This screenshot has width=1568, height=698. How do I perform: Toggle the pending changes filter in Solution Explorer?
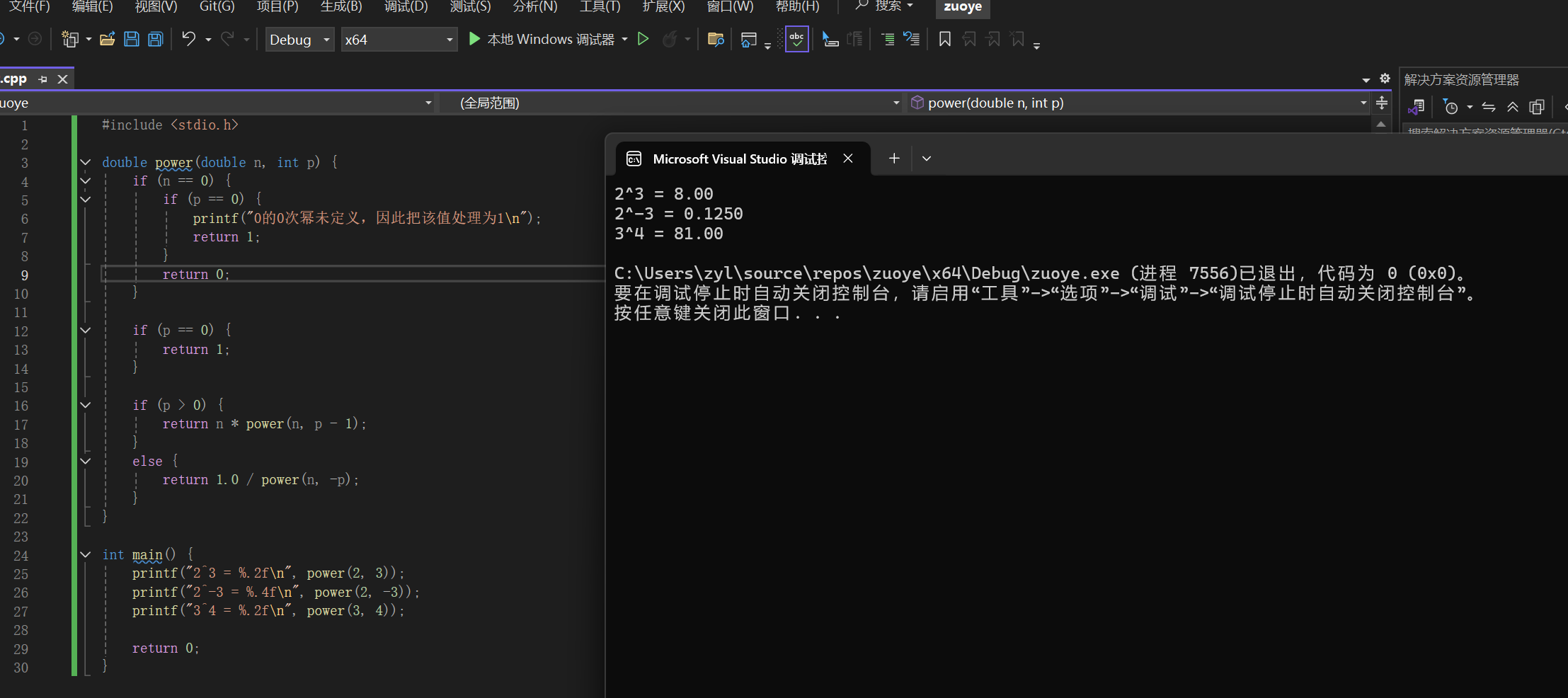(1450, 107)
